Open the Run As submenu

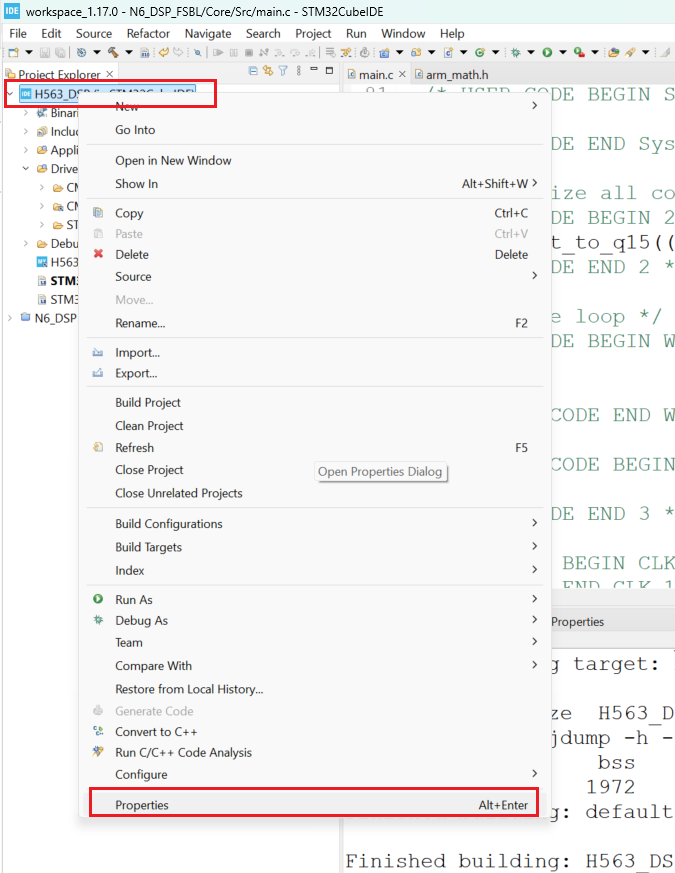click(x=314, y=600)
